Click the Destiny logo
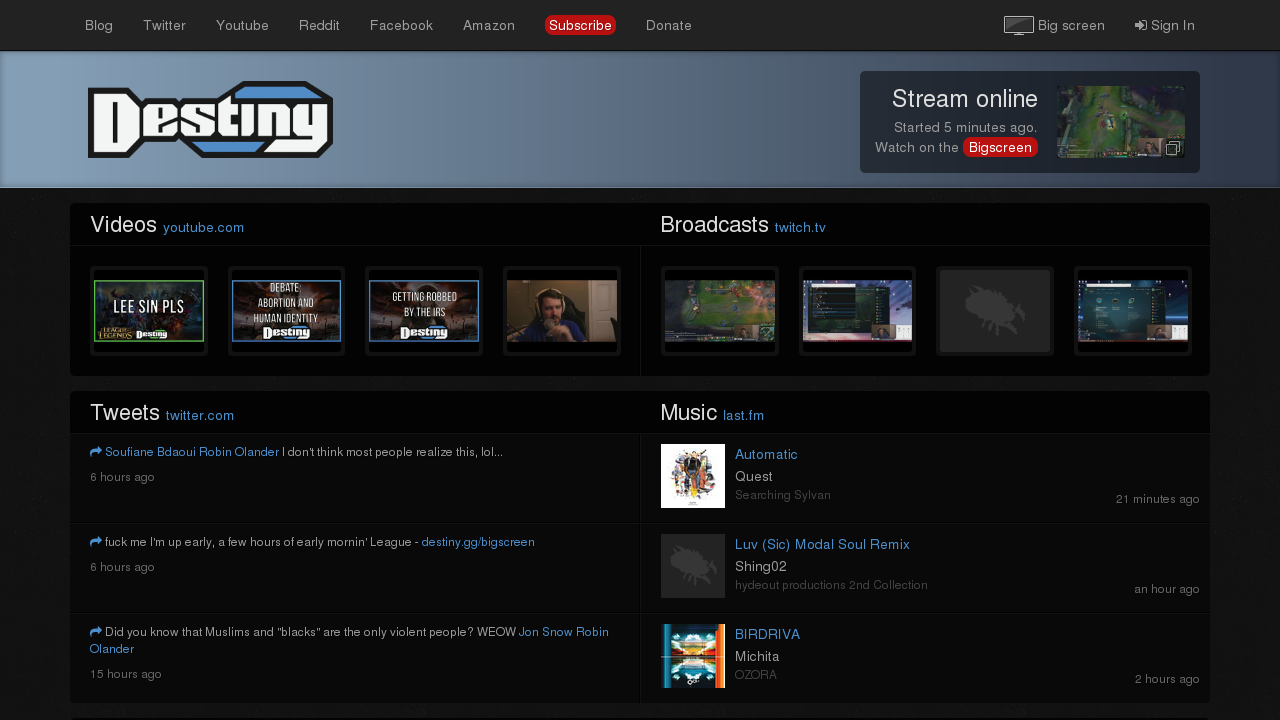Viewport: 1280px width, 720px height. coord(210,119)
